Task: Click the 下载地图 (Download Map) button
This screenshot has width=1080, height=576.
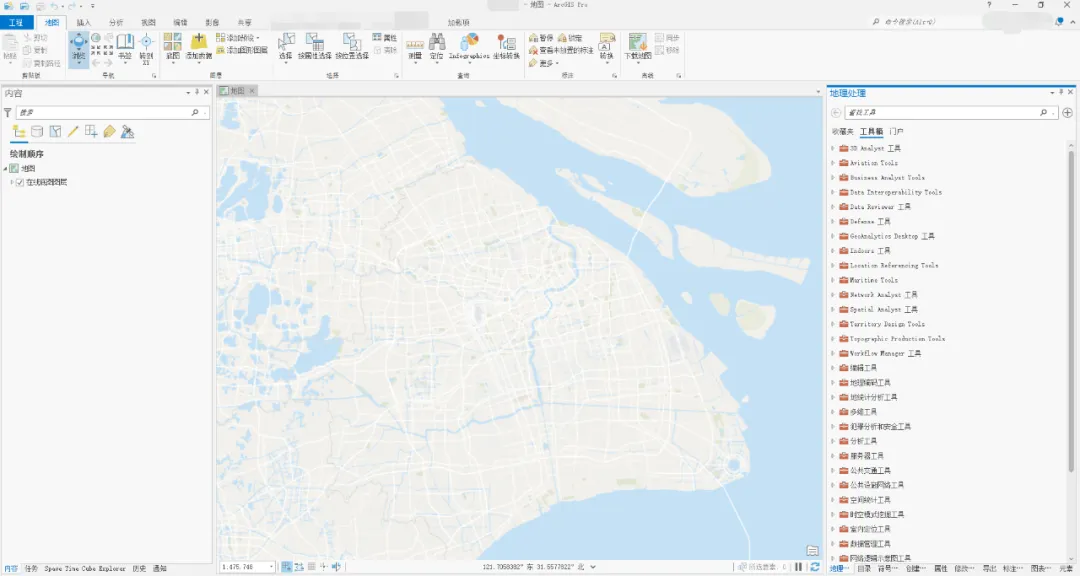Action: tap(638, 47)
